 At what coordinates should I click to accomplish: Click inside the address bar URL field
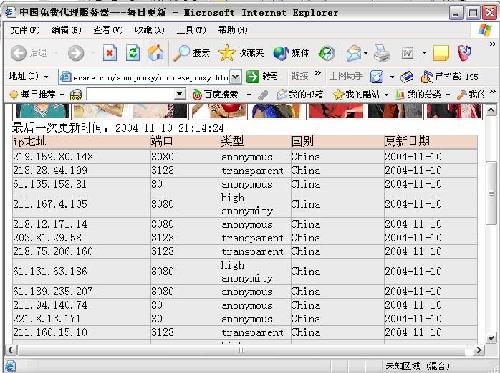150,77
